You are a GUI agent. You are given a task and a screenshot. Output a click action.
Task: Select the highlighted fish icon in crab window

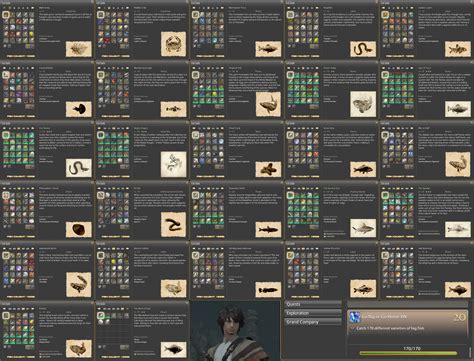(x=101, y=15)
